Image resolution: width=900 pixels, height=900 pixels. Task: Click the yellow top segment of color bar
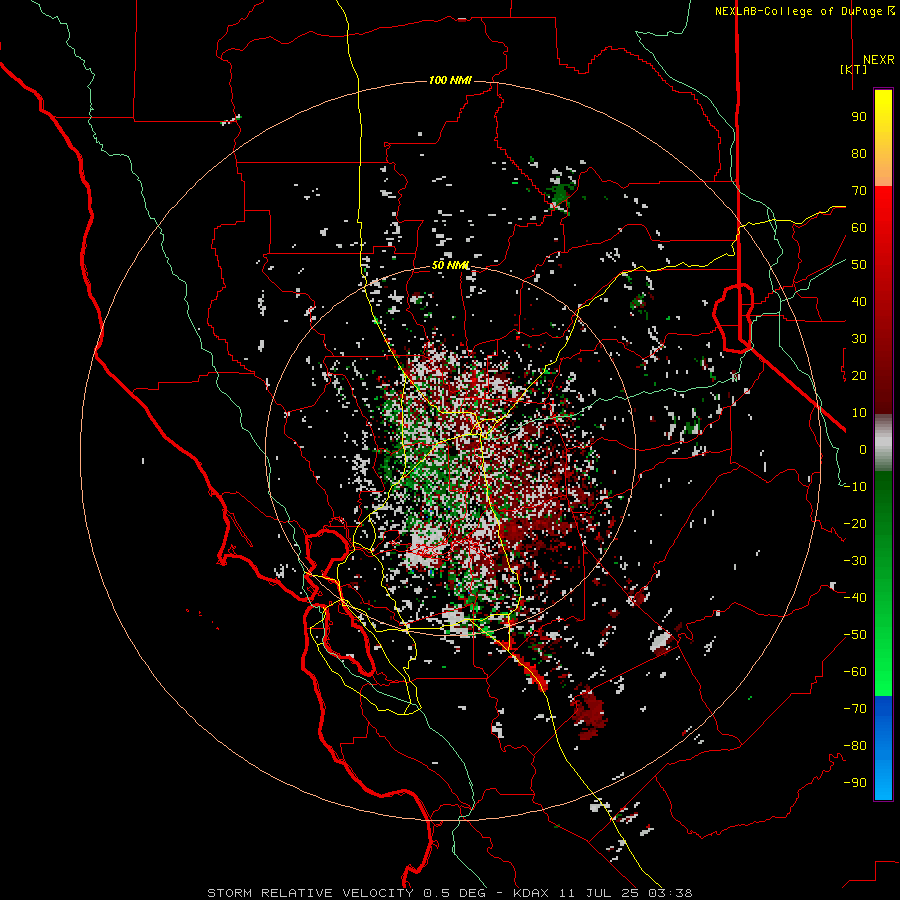883,138
